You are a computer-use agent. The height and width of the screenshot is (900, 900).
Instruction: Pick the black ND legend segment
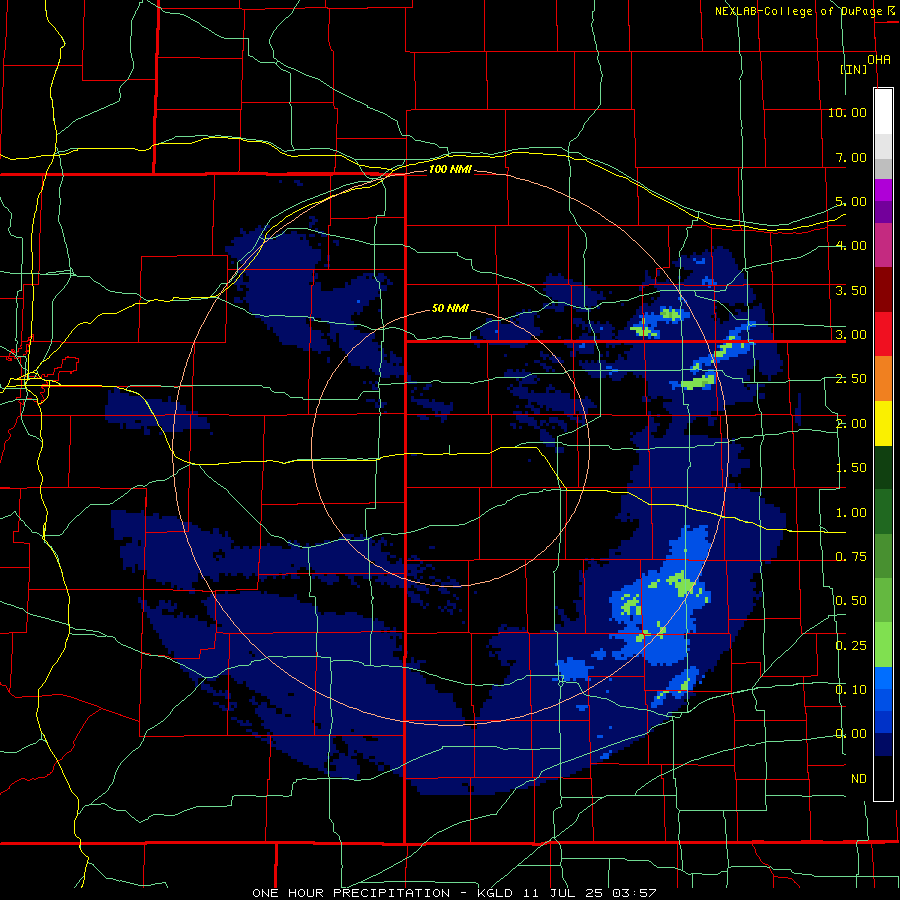(883, 778)
